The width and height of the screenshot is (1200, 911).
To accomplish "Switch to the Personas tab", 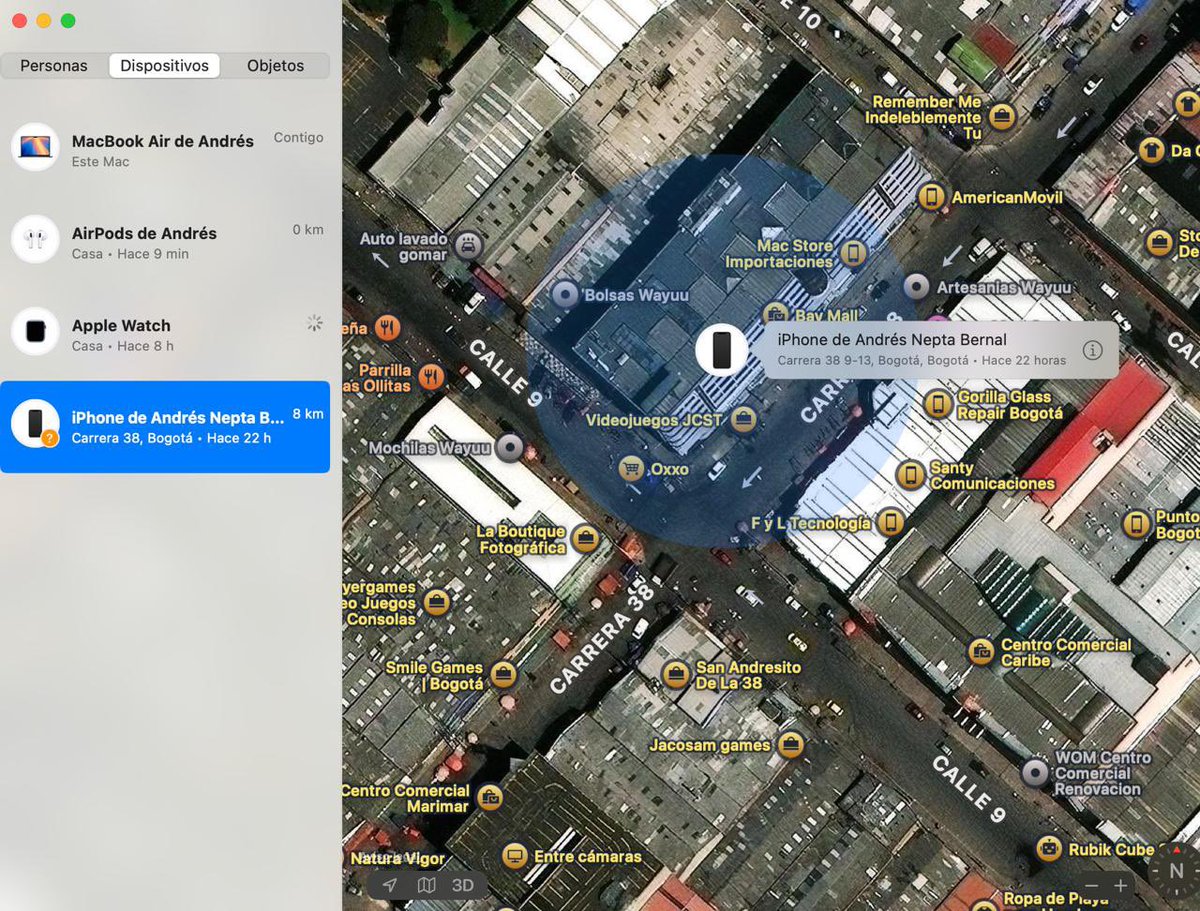I will pyautogui.click(x=54, y=66).
